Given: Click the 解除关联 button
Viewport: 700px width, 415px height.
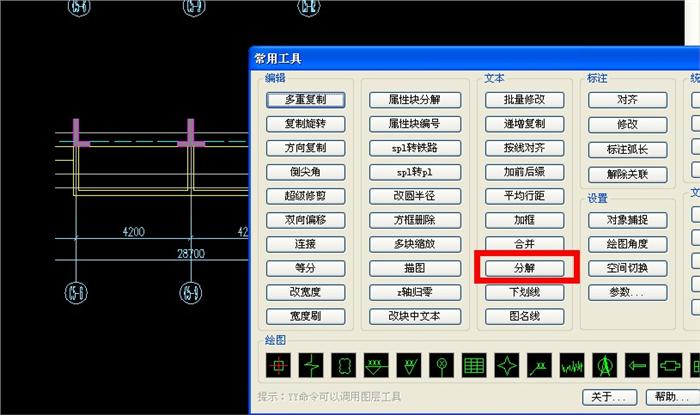Looking at the screenshot, I should (x=628, y=175).
